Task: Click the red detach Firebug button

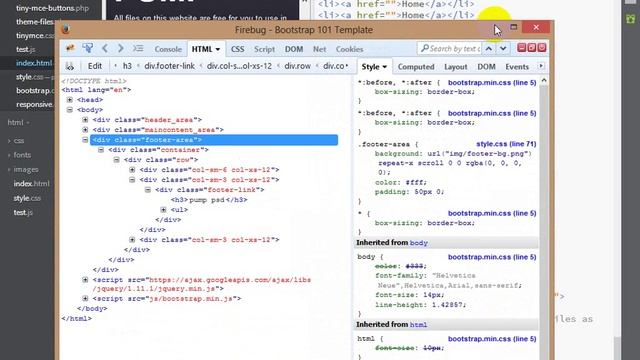Action: (x=532, y=48)
